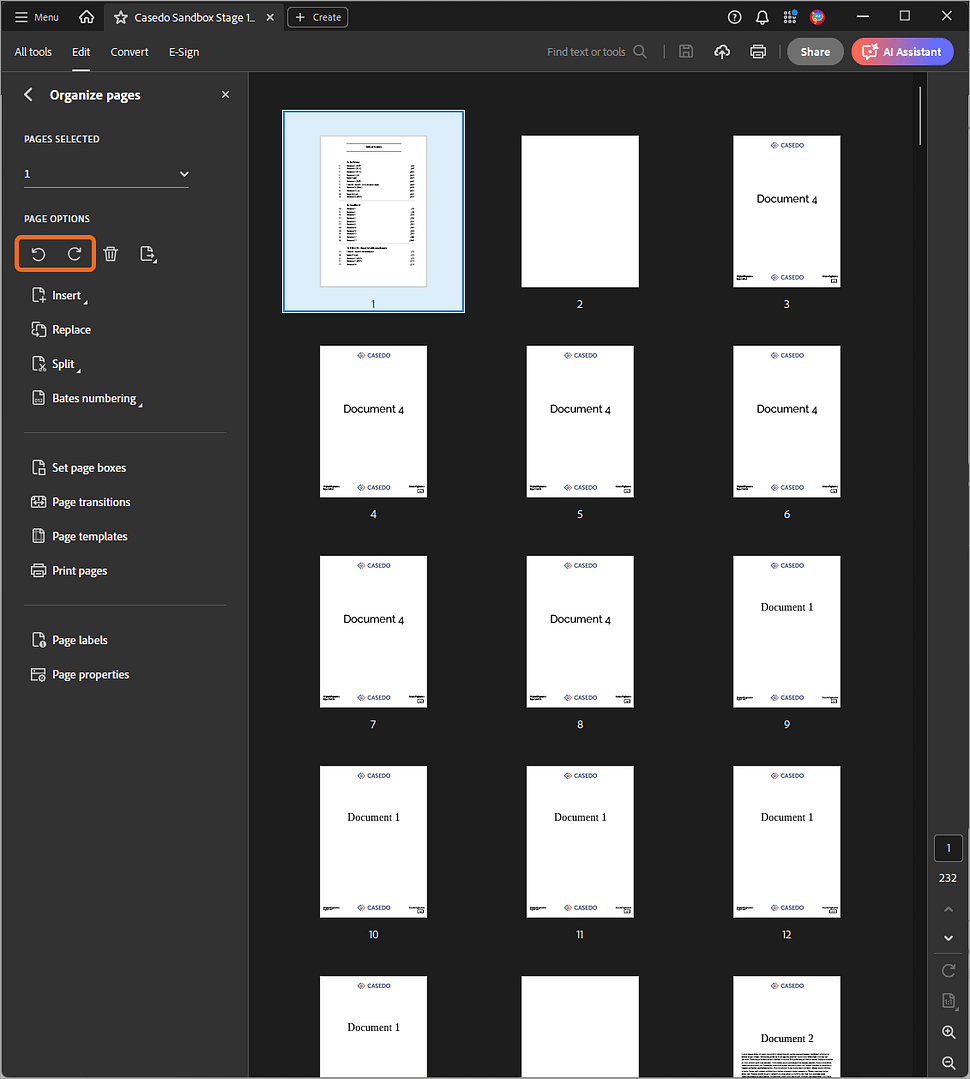Open Set page boxes
This screenshot has height=1079, width=970.
pos(88,467)
